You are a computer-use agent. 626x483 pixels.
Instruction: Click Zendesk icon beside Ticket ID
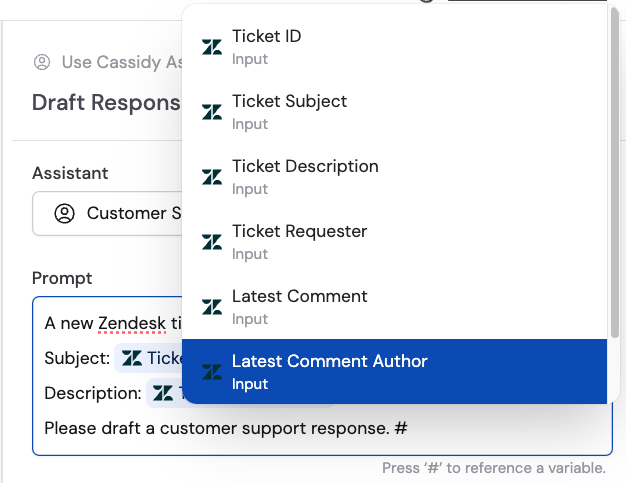point(212,47)
